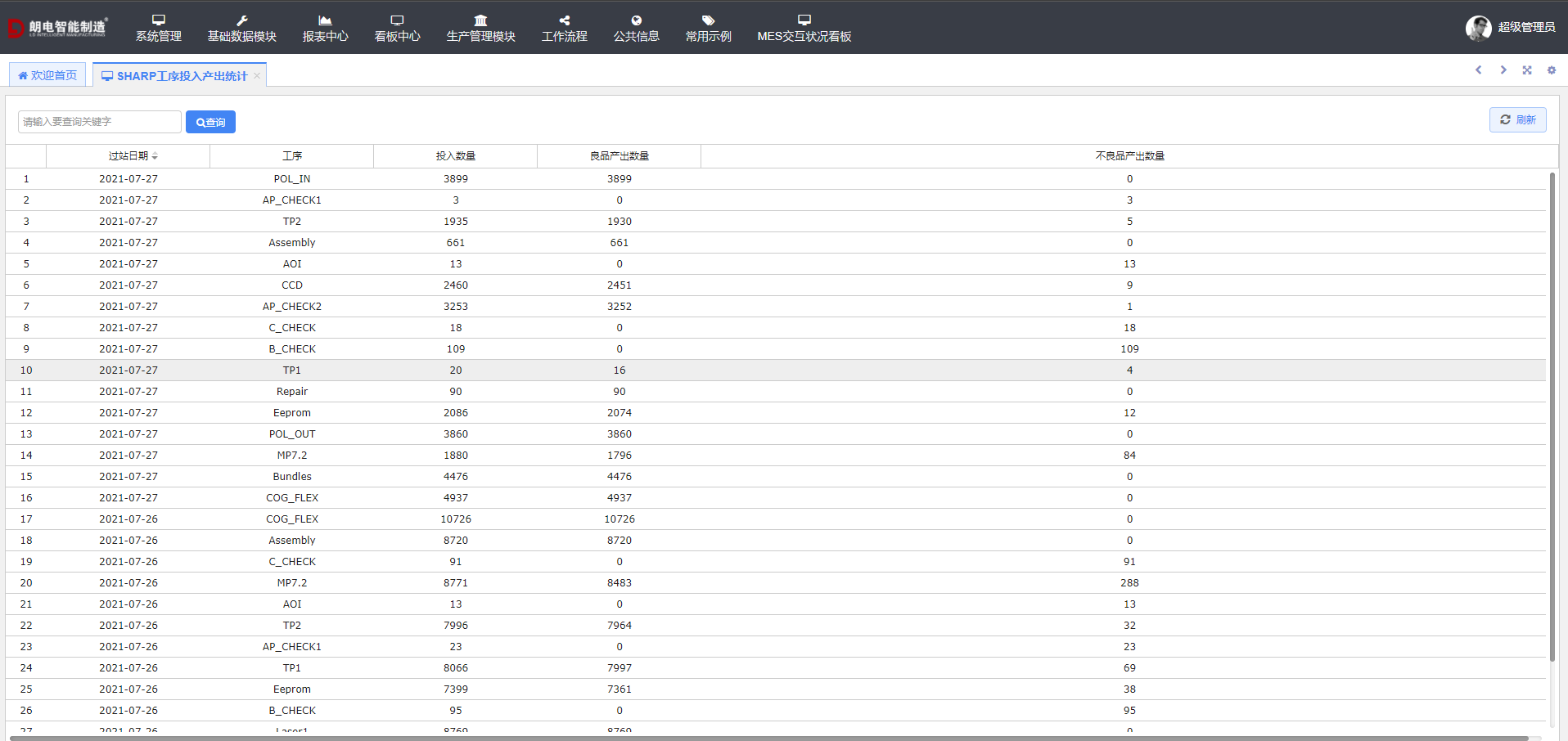Image resolution: width=1568 pixels, height=741 pixels.
Task: Open 超级管理员 account menu
Action: [x=1526, y=27]
